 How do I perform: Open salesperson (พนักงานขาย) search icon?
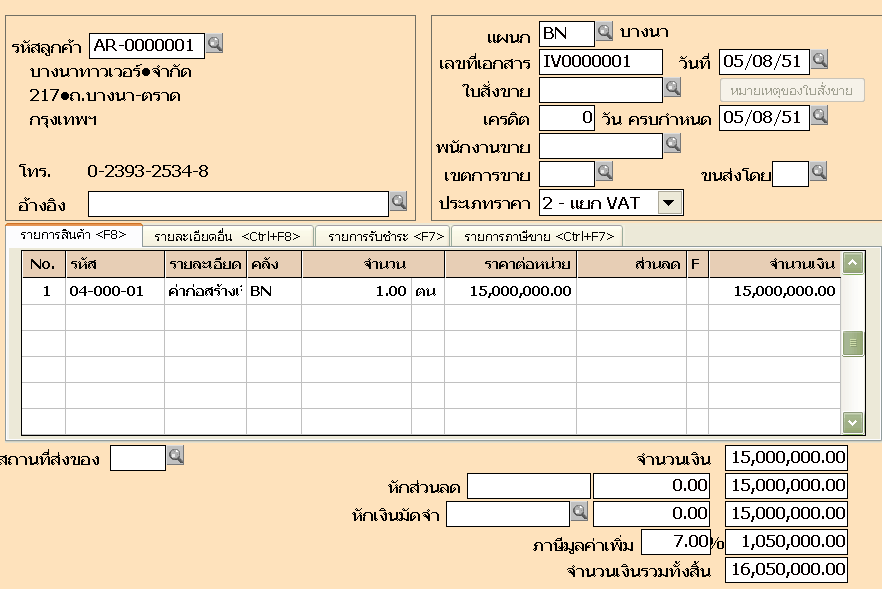[673, 145]
